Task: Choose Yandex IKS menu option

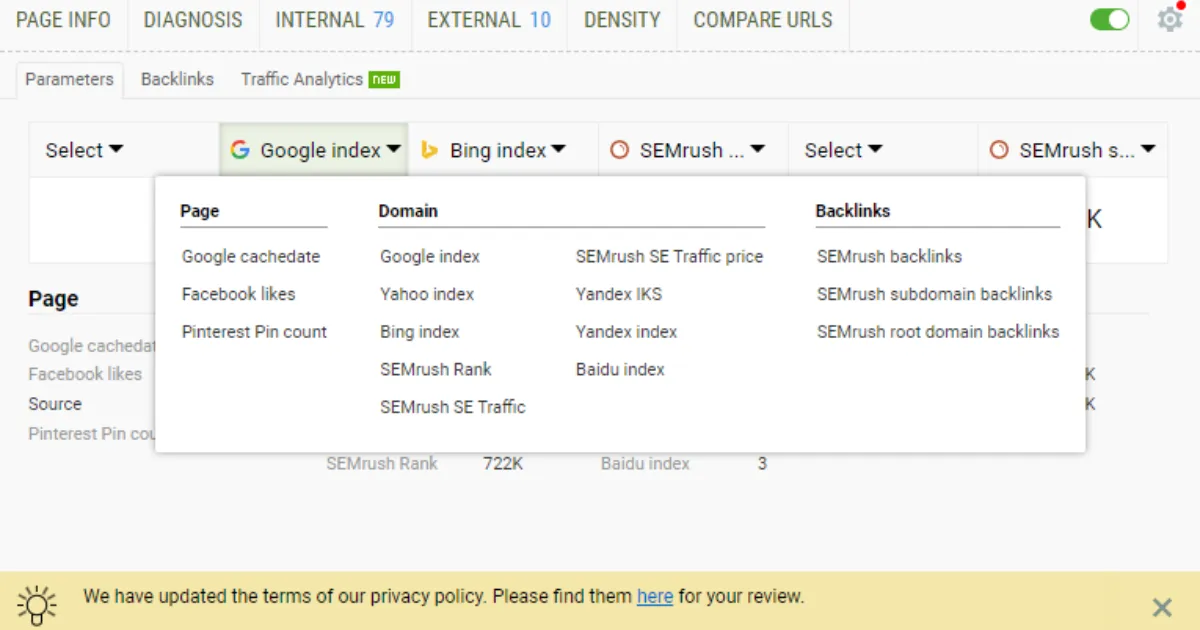Action: (619, 294)
